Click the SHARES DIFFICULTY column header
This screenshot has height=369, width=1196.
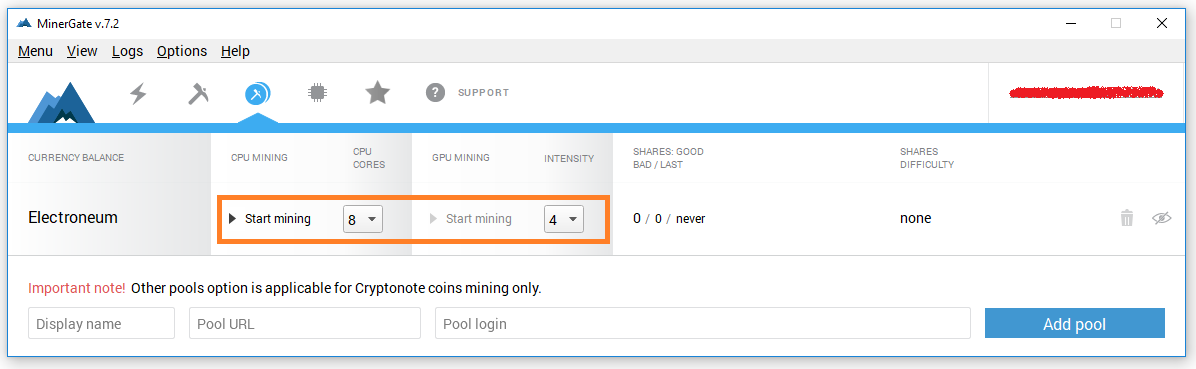point(927,158)
